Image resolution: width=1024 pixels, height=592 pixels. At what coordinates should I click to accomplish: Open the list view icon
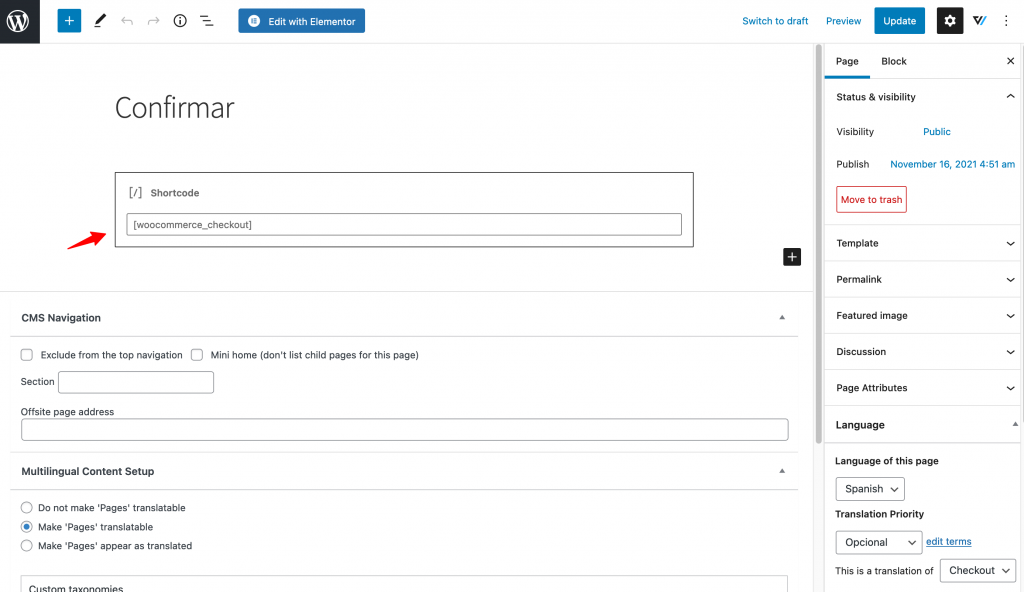[x=206, y=21]
